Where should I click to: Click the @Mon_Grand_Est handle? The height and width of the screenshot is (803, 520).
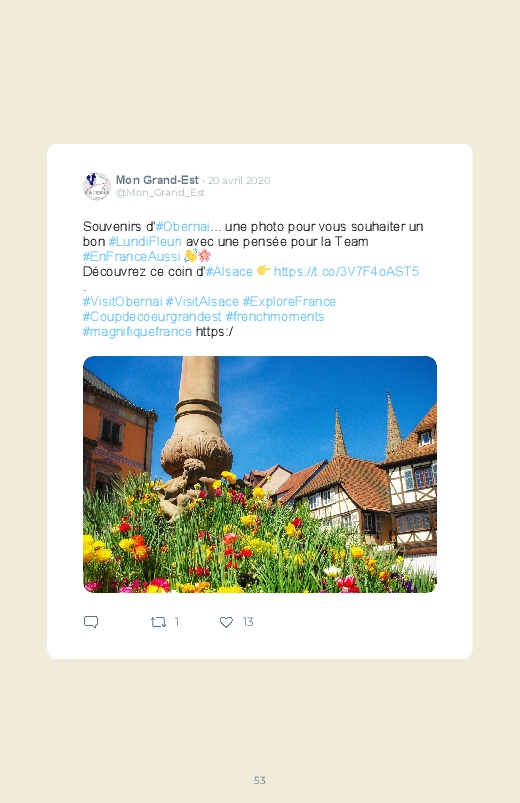click(x=160, y=193)
